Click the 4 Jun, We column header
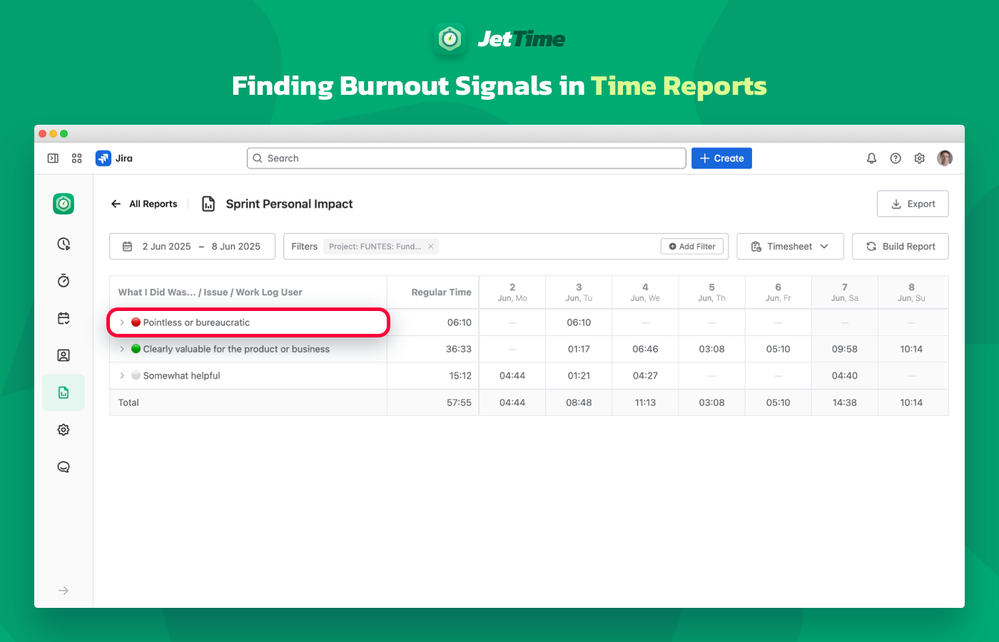 [x=645, y=292]
